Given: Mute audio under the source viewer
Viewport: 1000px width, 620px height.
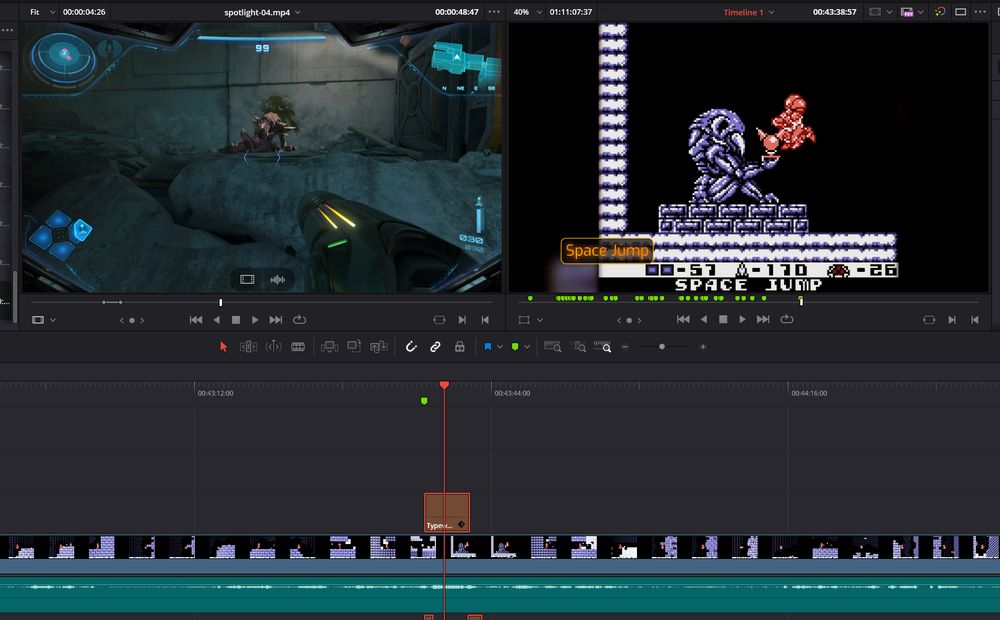Looking at the screenshot, I should pyautogui.click(x=278, y=280).
